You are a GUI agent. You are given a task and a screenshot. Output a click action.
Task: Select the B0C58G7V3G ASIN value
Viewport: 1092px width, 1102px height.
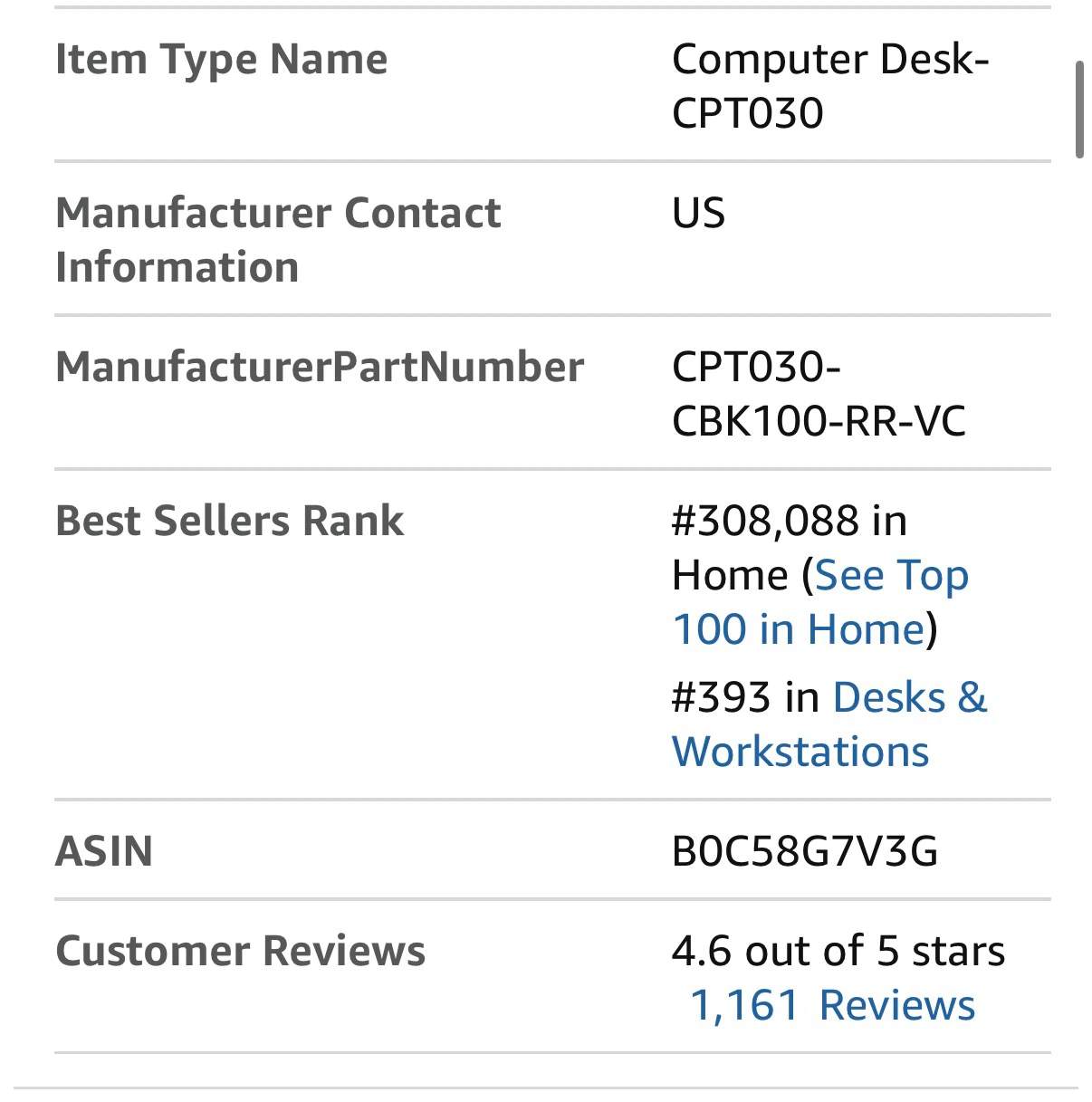pyautogui.click(x=805, y=851)
